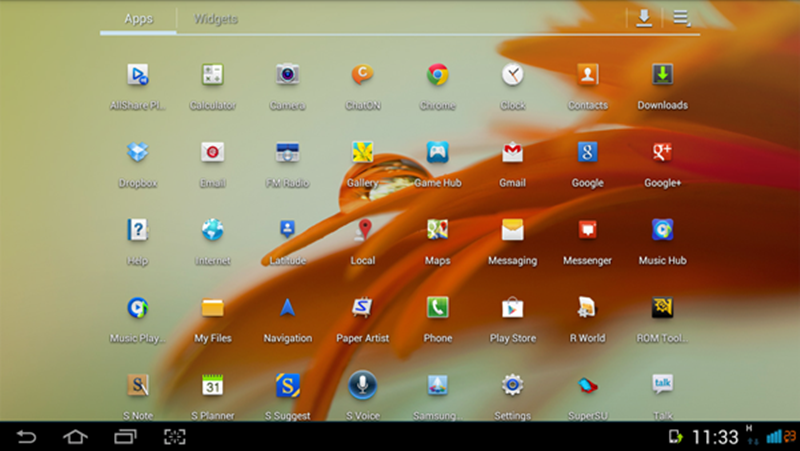
Task: Tap the SD card notification icon
Action: point(676,437)
